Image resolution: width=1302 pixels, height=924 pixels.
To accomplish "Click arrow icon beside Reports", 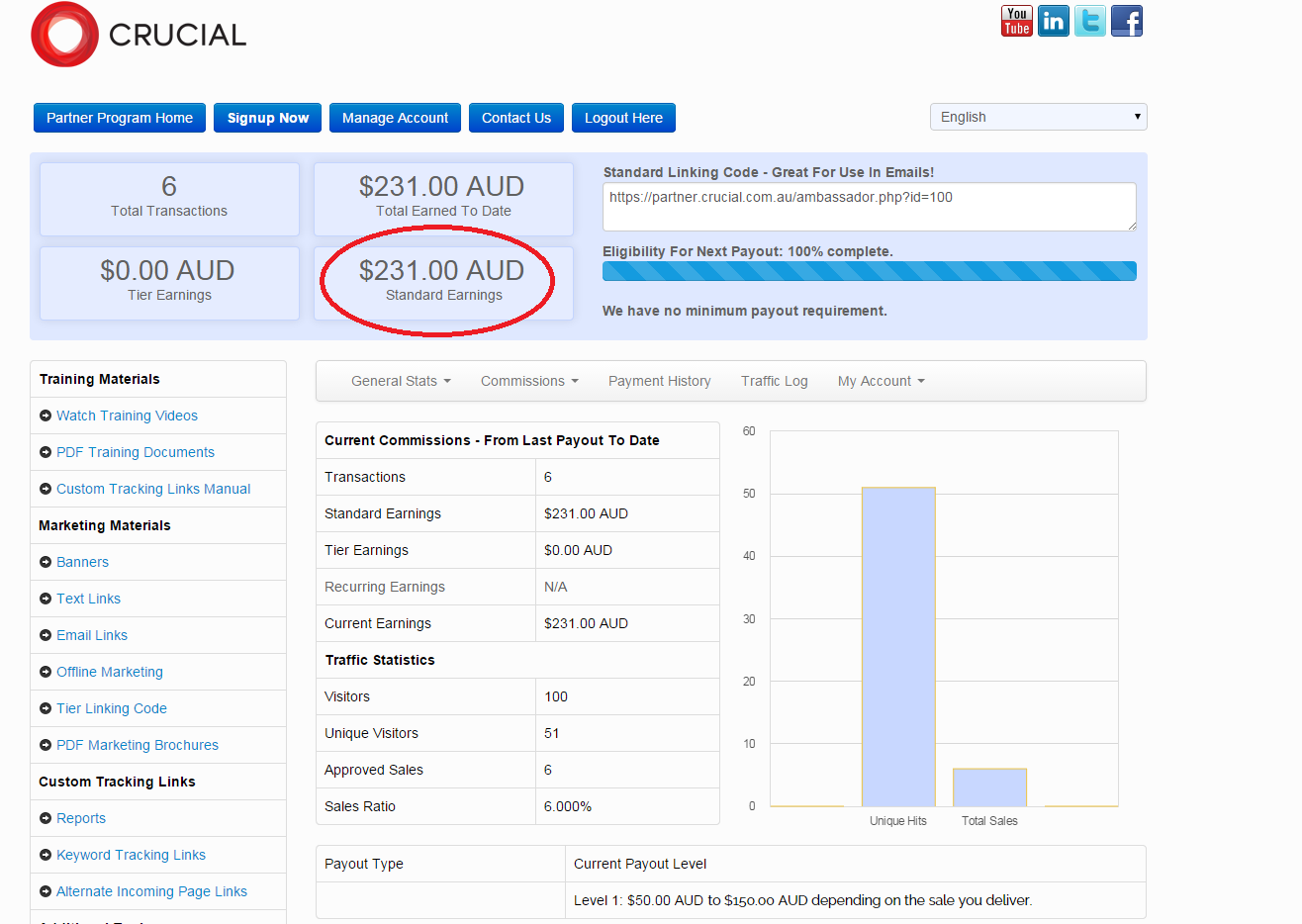I will 46,818.
